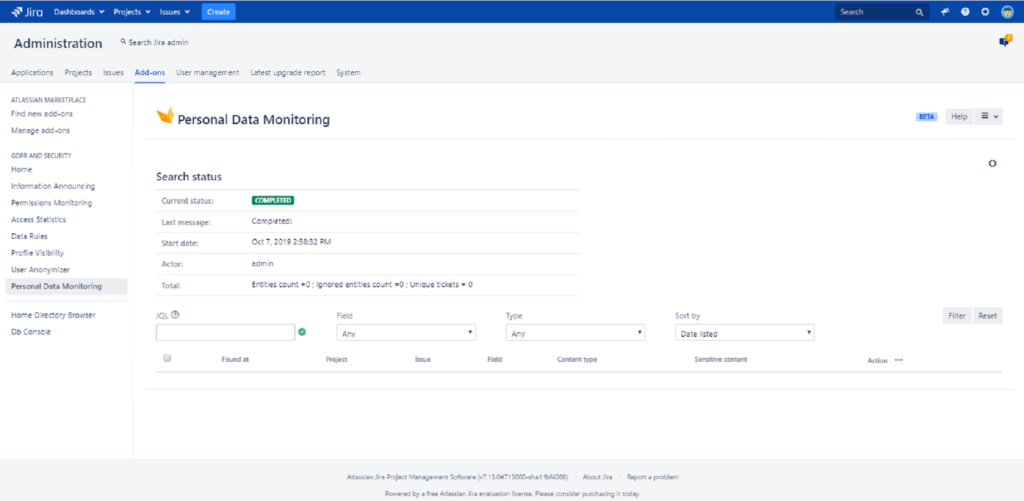Click the Filter button
Viewport: 1024px width, 501px height.
pyautogui.click(x=957, y=315)
